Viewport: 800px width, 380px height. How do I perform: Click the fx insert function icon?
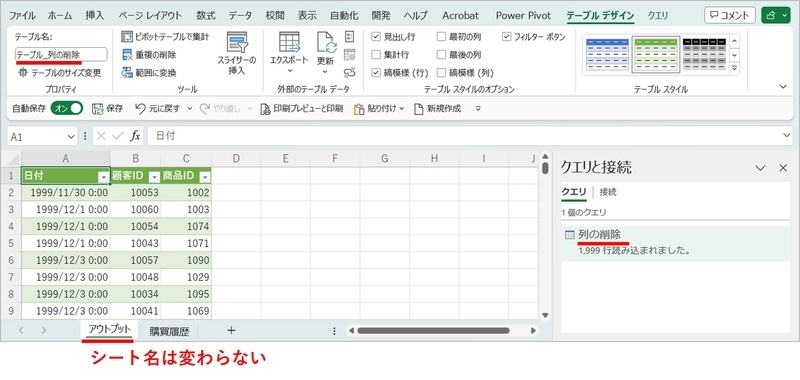point(135,136)
